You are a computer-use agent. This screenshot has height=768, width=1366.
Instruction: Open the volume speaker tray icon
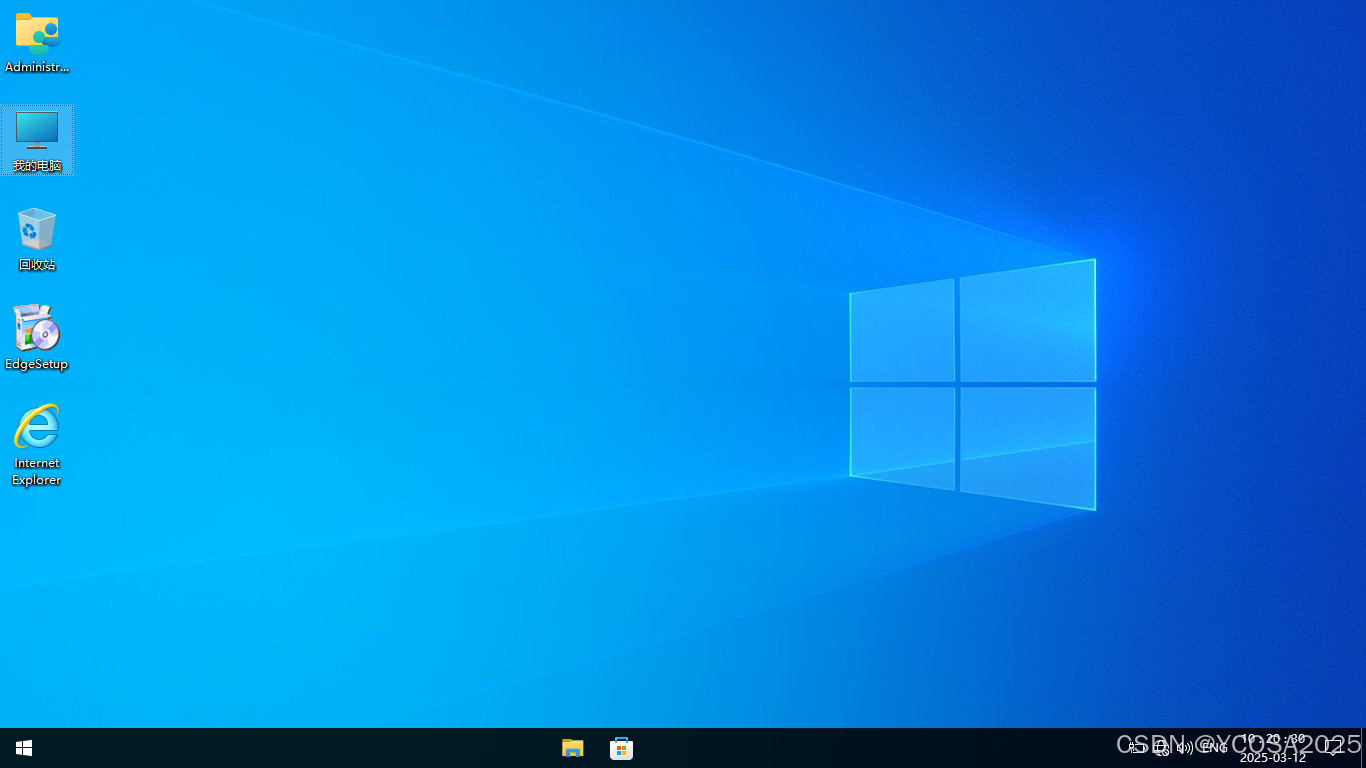1185,747
